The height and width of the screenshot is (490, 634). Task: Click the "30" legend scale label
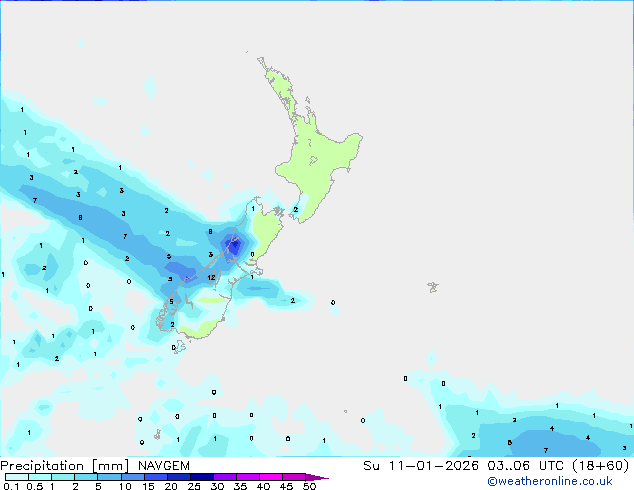[x=217, y=486]
